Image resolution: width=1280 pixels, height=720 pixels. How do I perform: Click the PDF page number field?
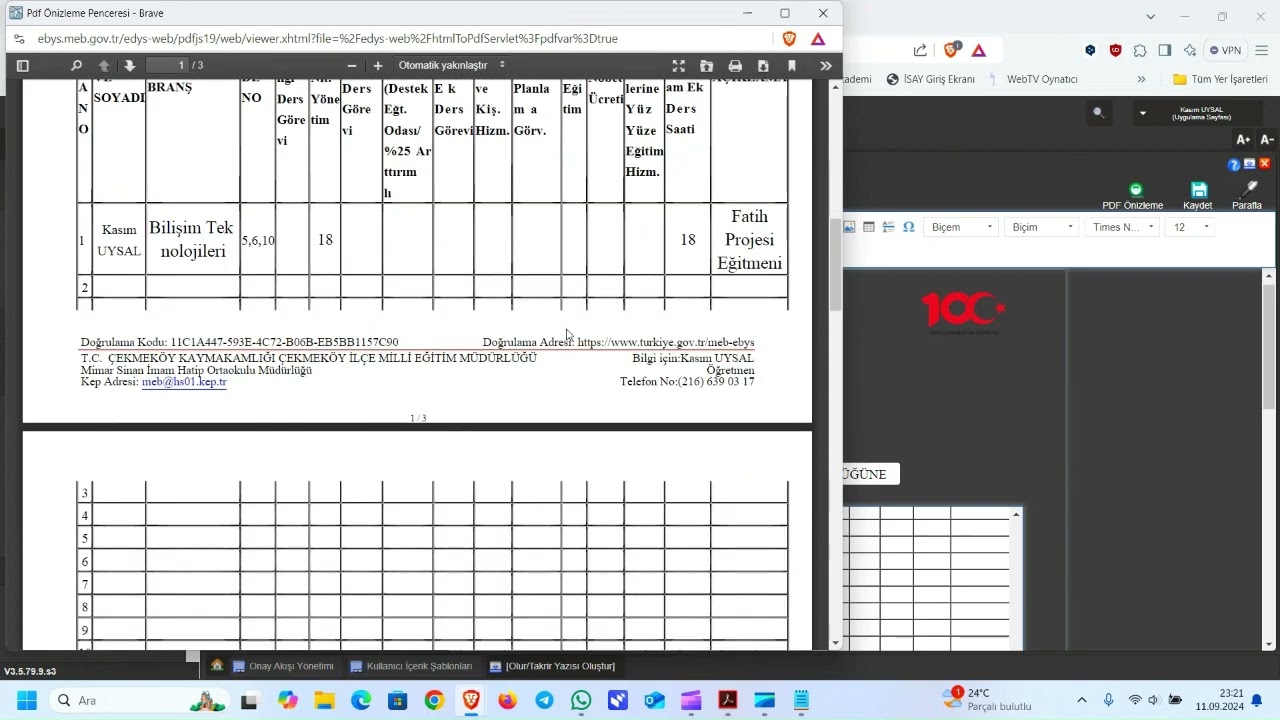click(167, 66)
